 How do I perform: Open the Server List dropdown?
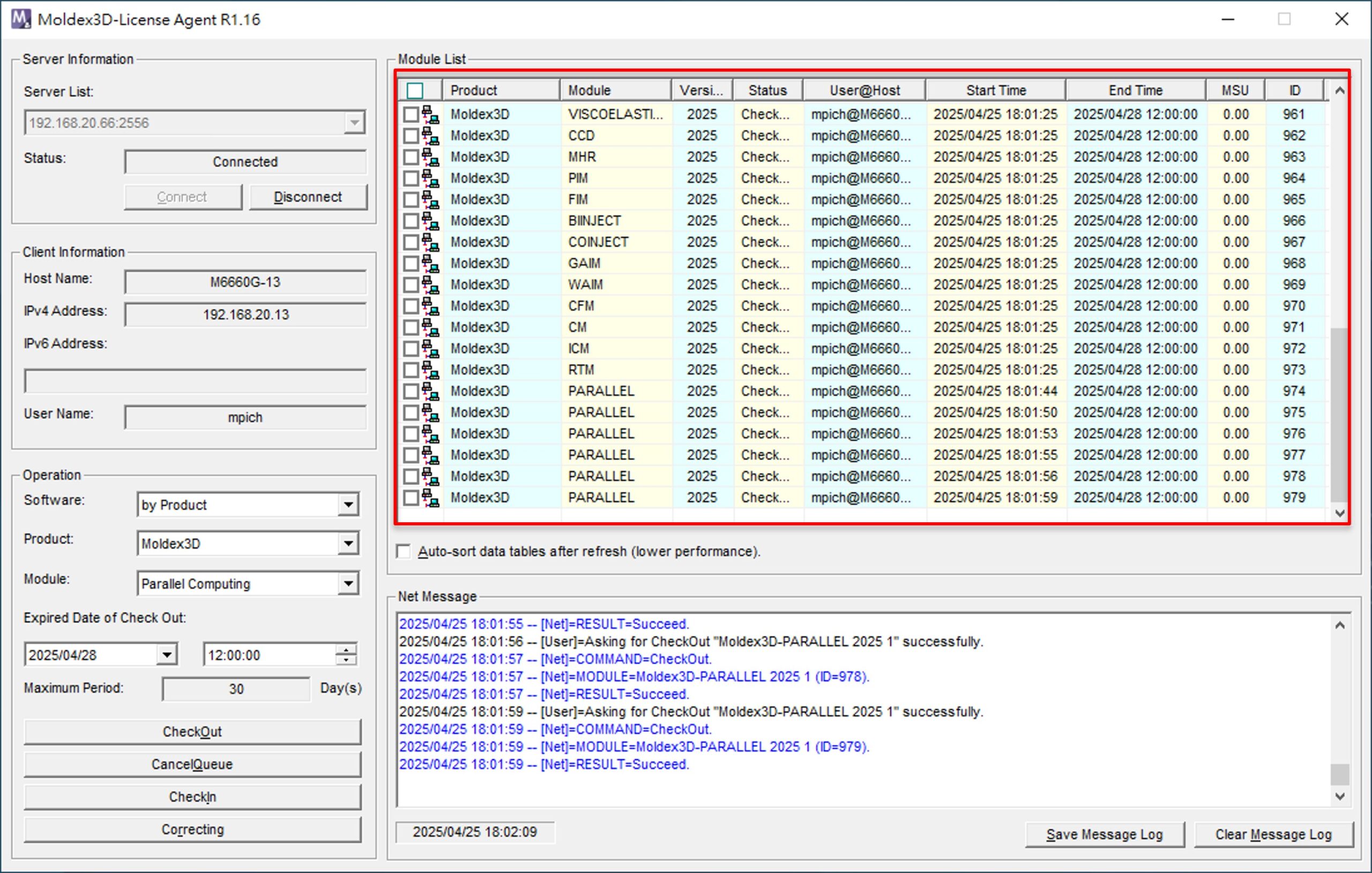[x=354, y=123]
